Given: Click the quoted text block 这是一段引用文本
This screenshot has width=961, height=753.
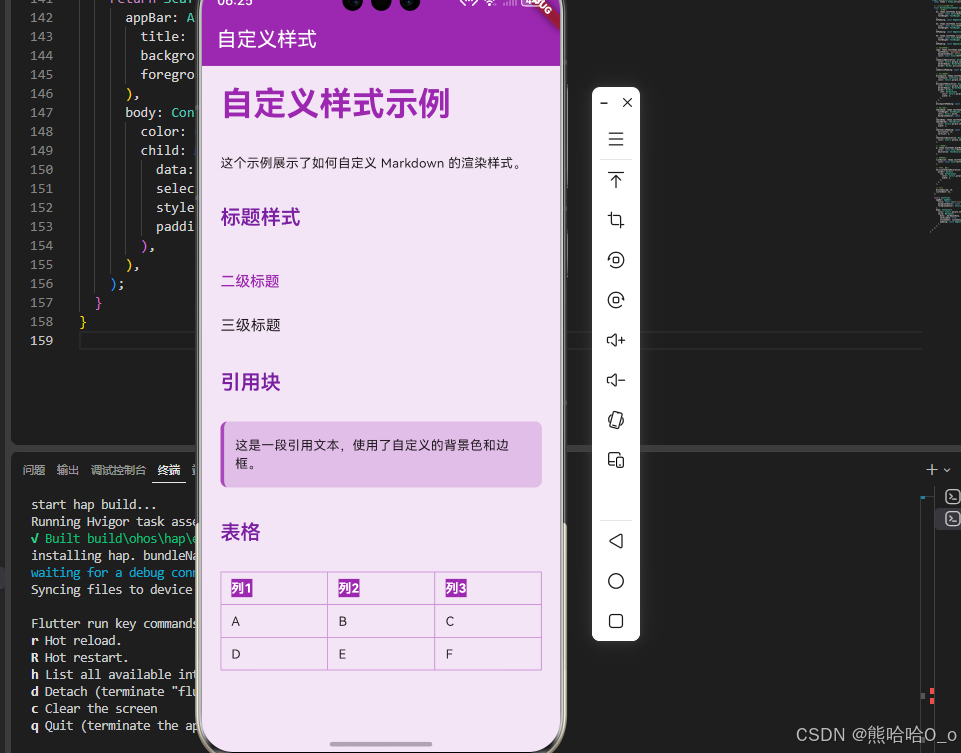Looking at the screenshot, I should tap(381, 454).
